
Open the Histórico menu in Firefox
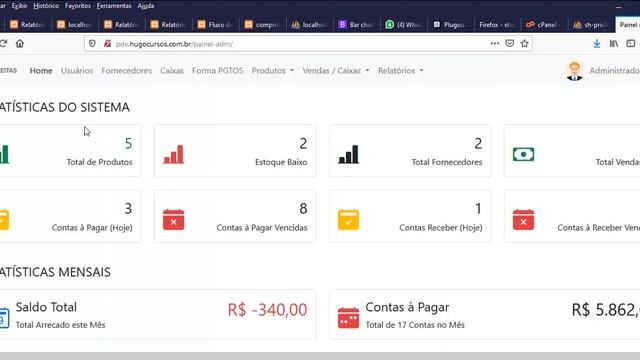[x=46, y=6]
